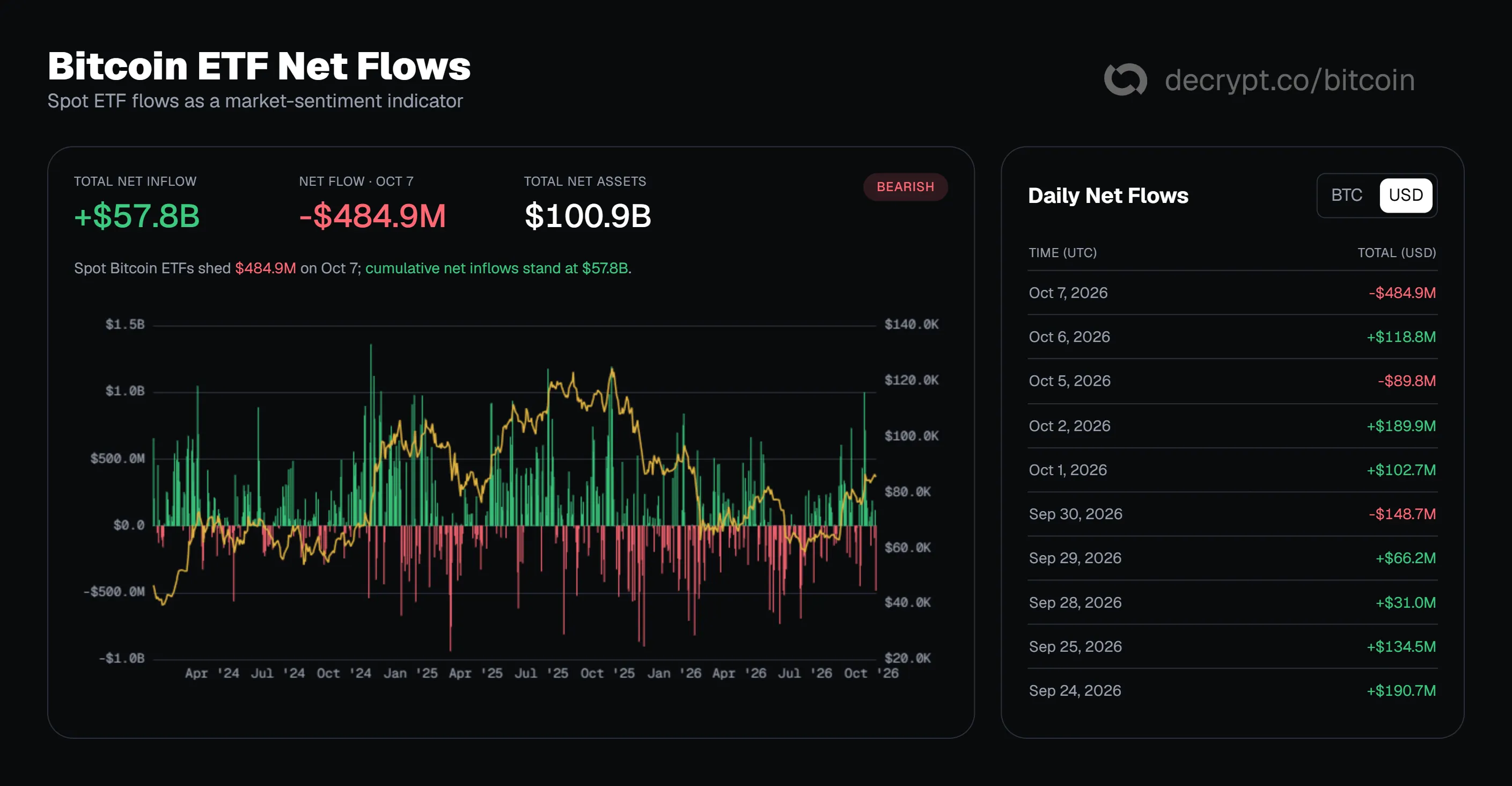Click the +$134.5M table value
This screenshot has width=1512, height=786.
click(1401, 646)
